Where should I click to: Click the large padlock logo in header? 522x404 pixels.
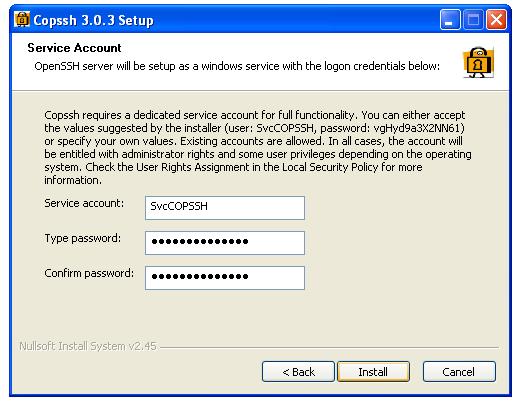[479, 62]
